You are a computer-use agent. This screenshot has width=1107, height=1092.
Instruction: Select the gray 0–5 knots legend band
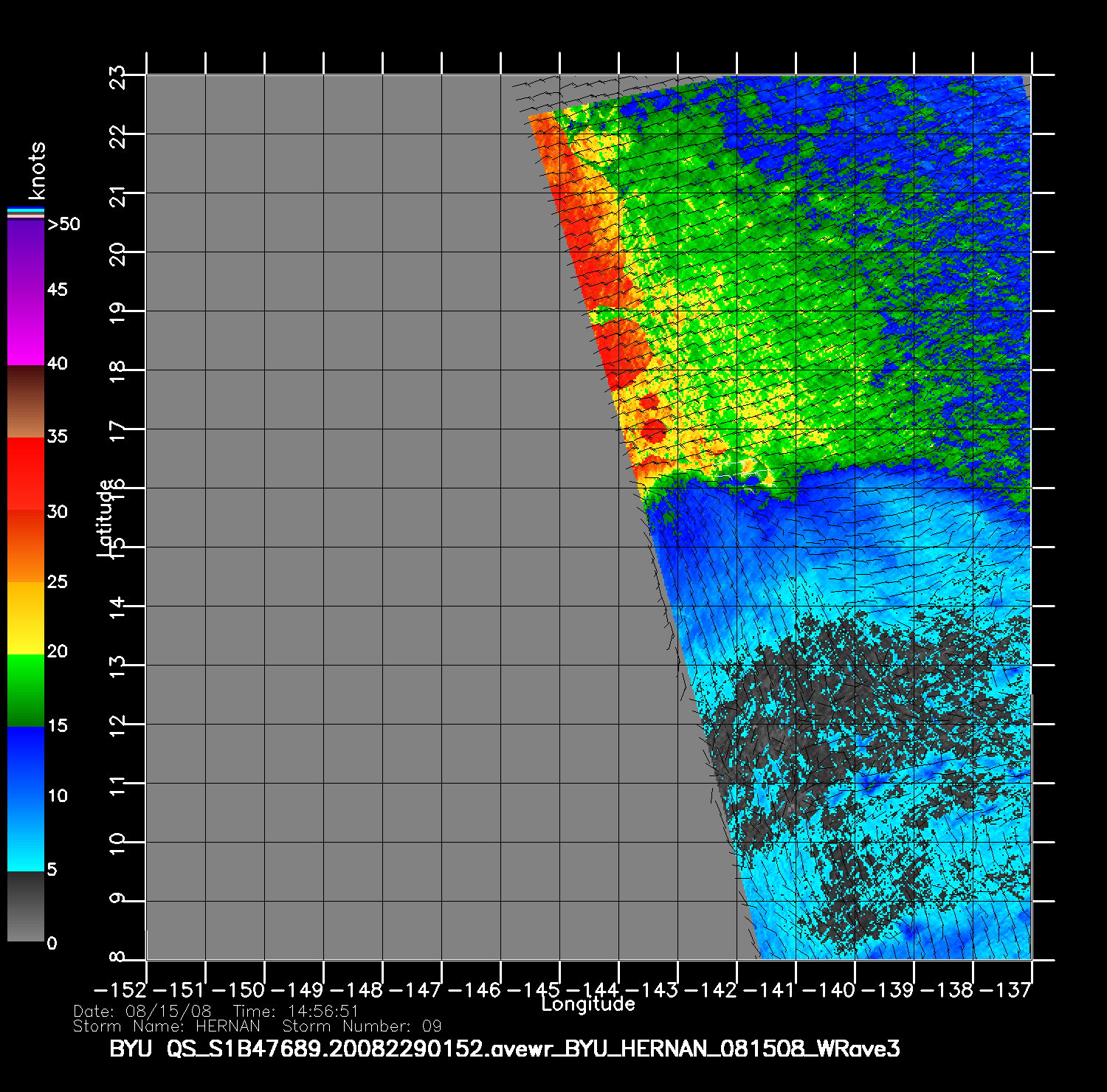26,906
